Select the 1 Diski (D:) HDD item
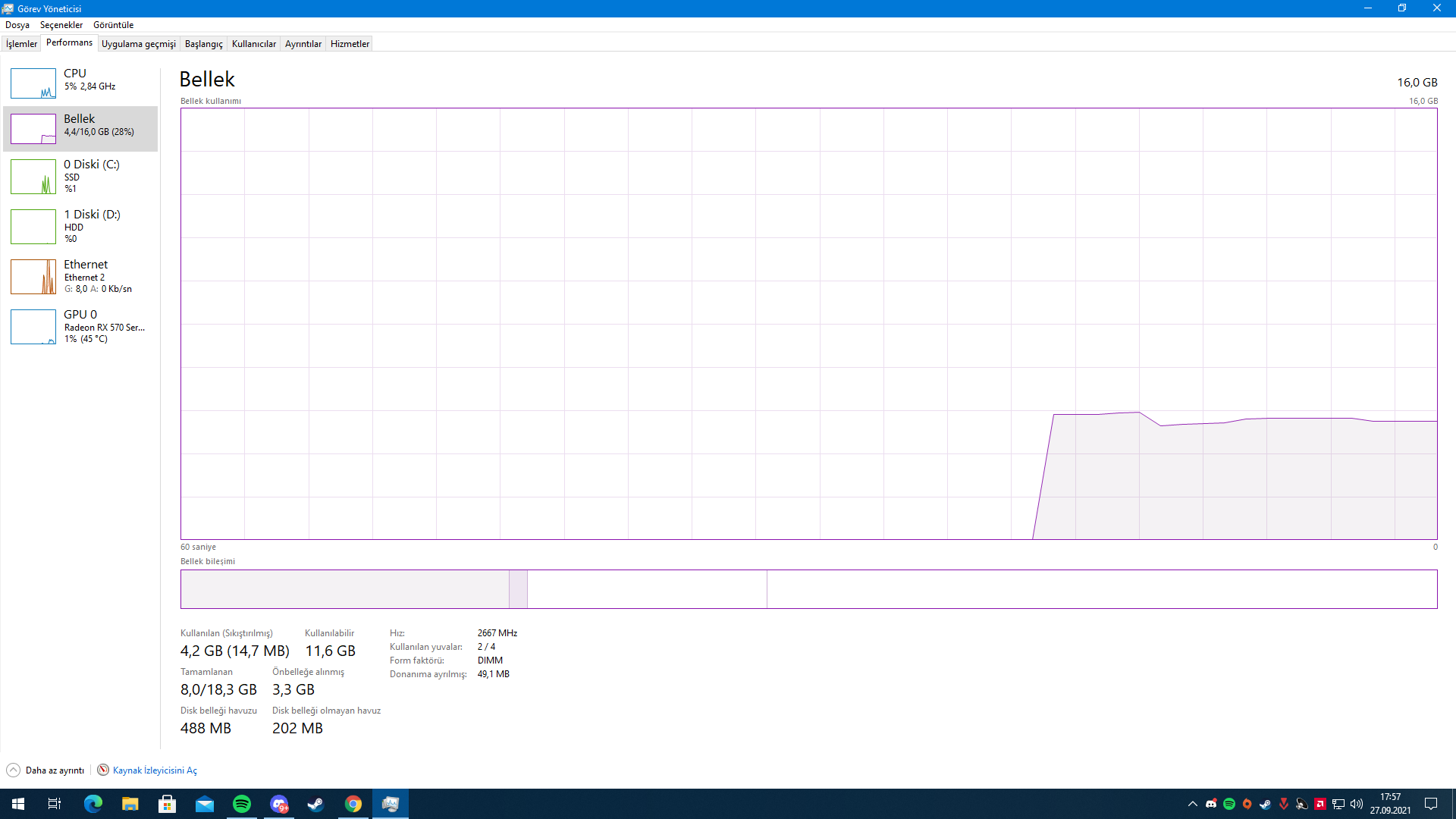Viewport: 1456px width, 819px height. [x=80, y=226]
